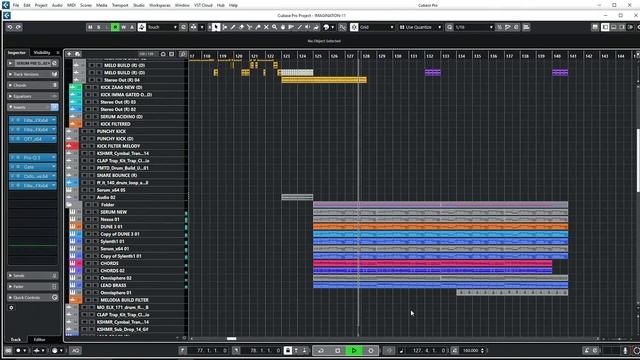Viewport: 640px width, 360px height.
Task: Switch to the Visibility tab
Action: tap(42, 53)
